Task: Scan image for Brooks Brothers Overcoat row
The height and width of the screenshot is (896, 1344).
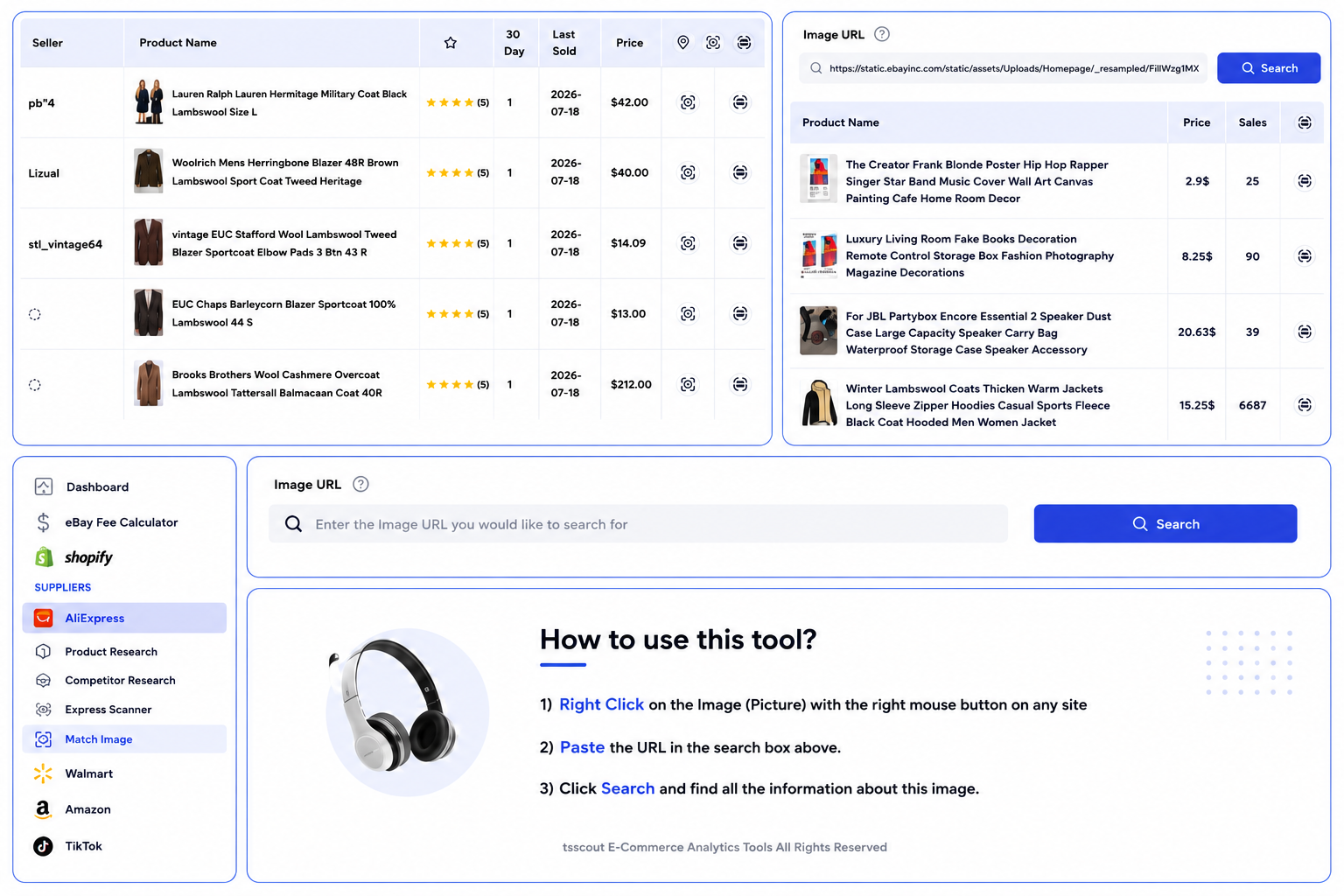Action: point(689,384)
